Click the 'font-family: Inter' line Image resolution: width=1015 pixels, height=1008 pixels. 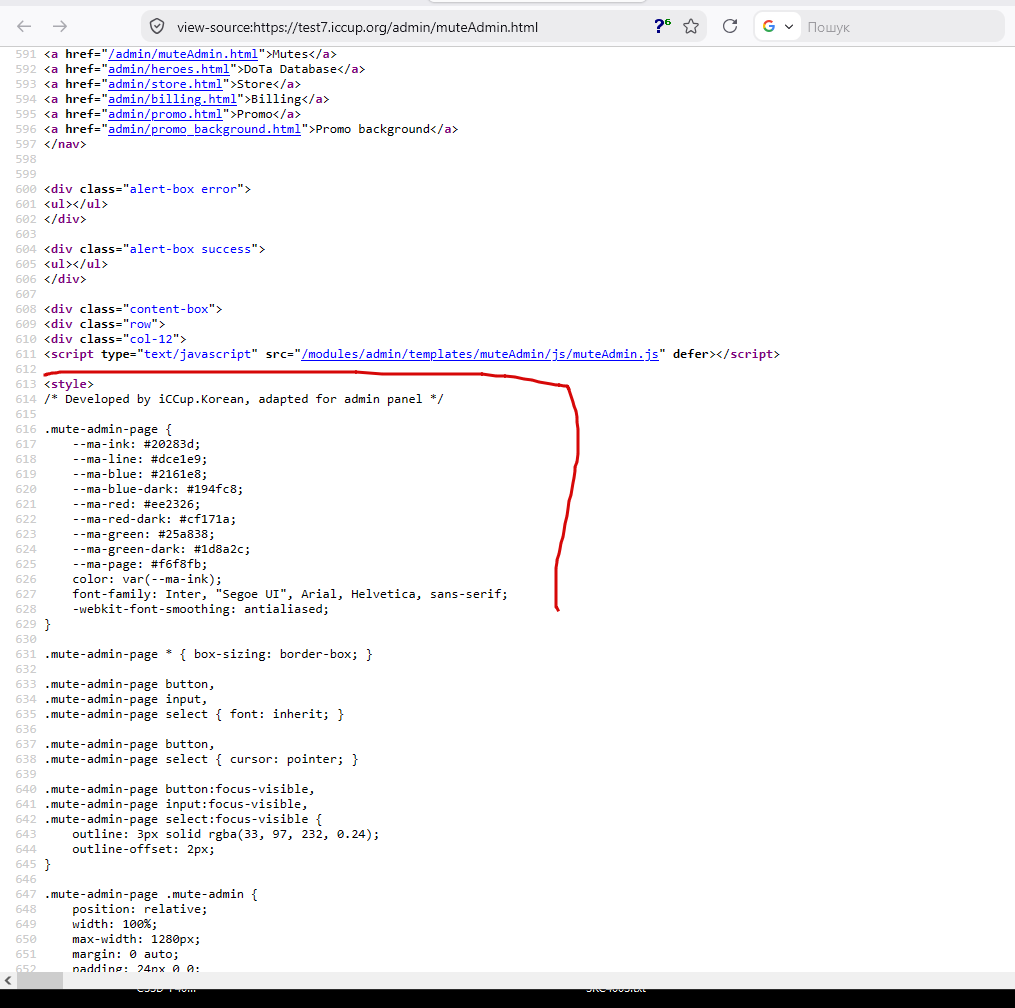[290, 594]
